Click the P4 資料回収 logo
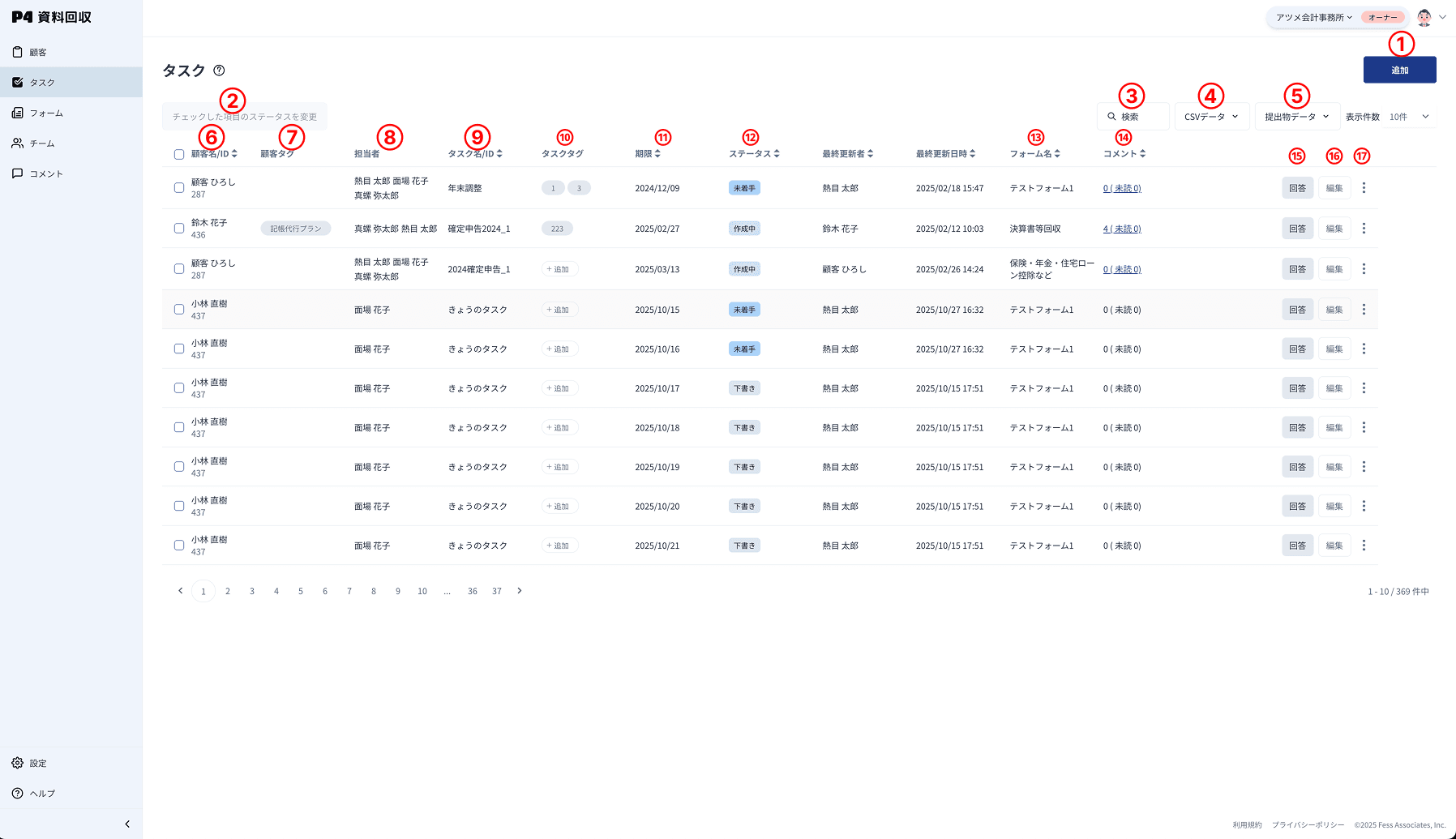 [52, 17]
